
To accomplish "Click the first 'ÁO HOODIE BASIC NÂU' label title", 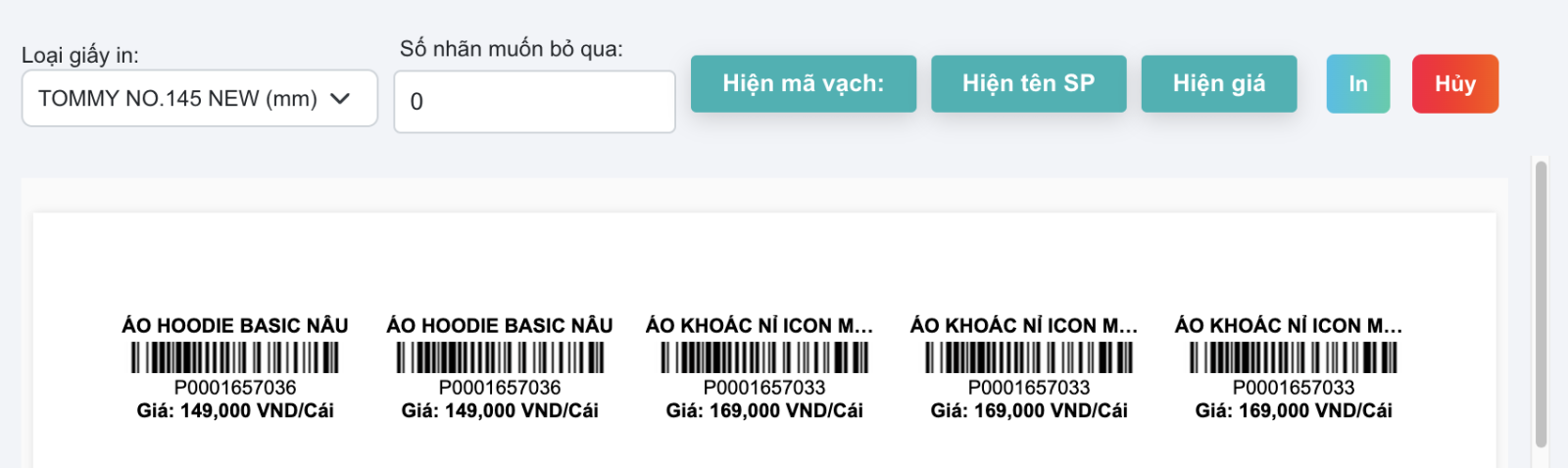I will click(235, 325).
